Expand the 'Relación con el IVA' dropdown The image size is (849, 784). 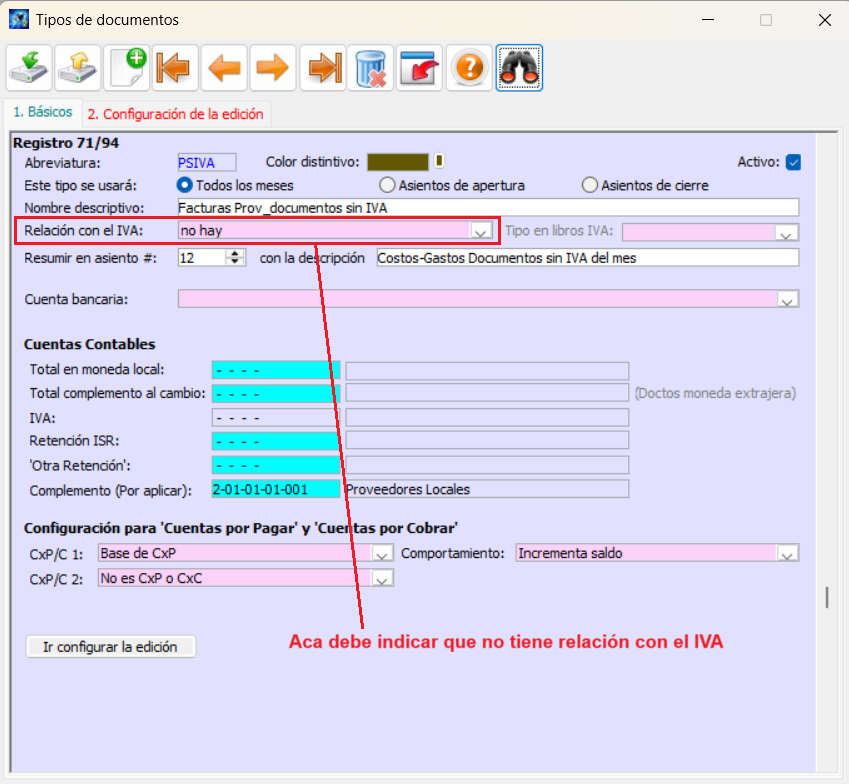pyautogui.click(x=481, y=232)
